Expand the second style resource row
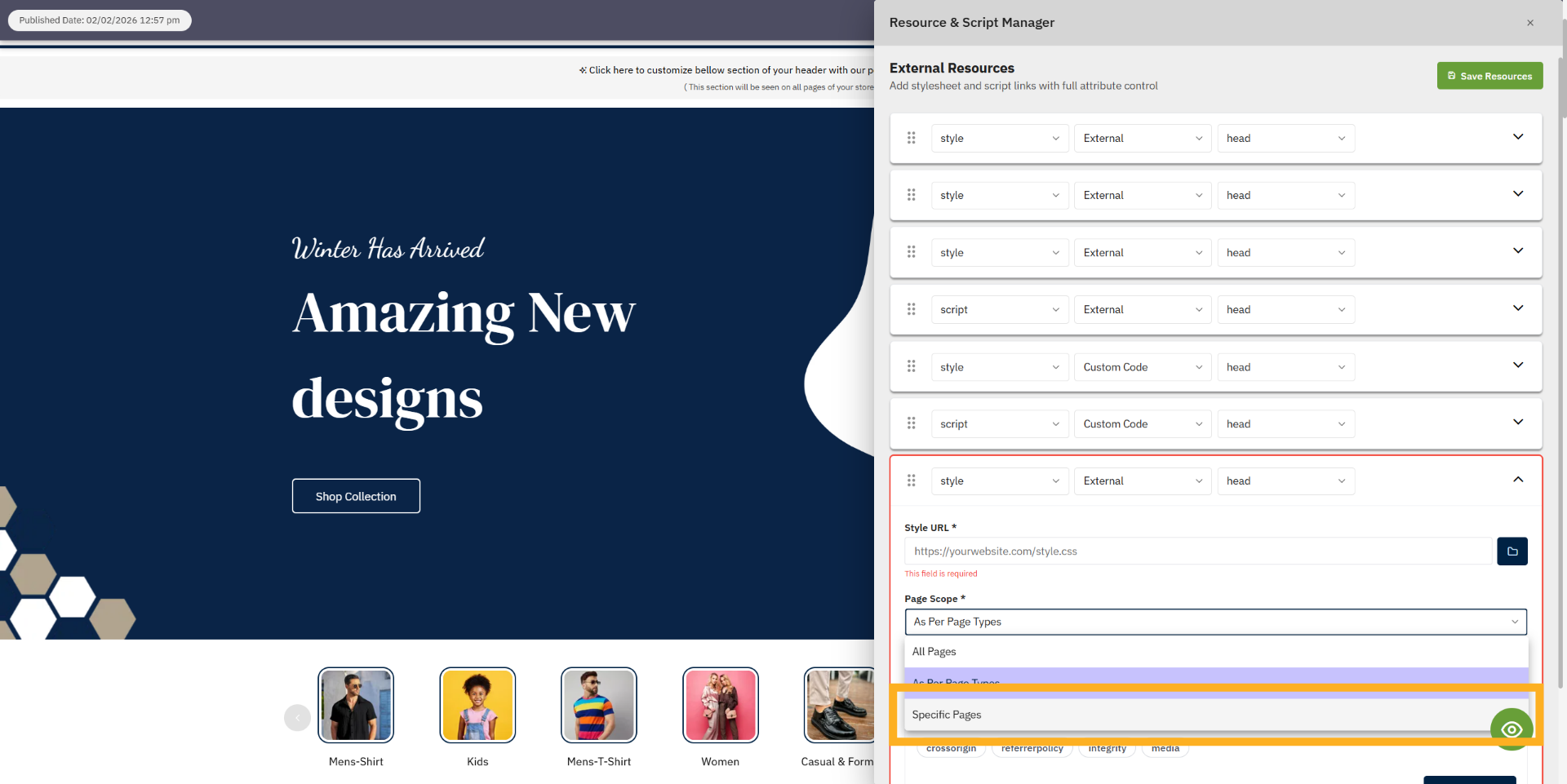 pyautogui.click(x=1517, y=194)
